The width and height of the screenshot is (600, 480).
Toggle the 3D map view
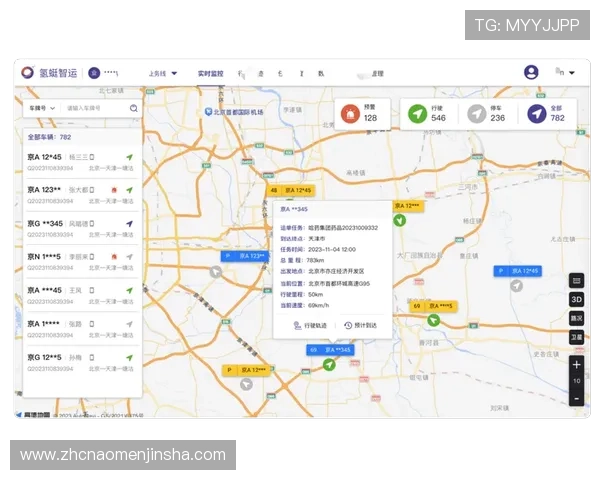(576, 299)
